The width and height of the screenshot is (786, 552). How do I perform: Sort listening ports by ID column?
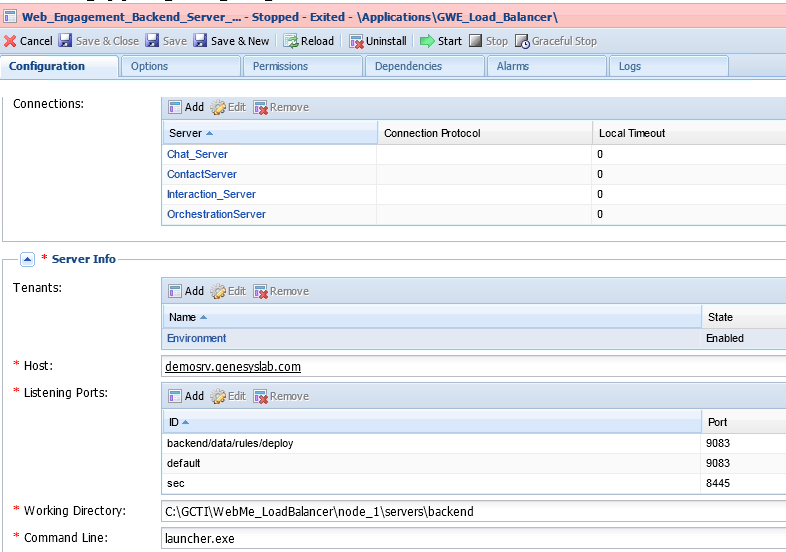(432, 422)
